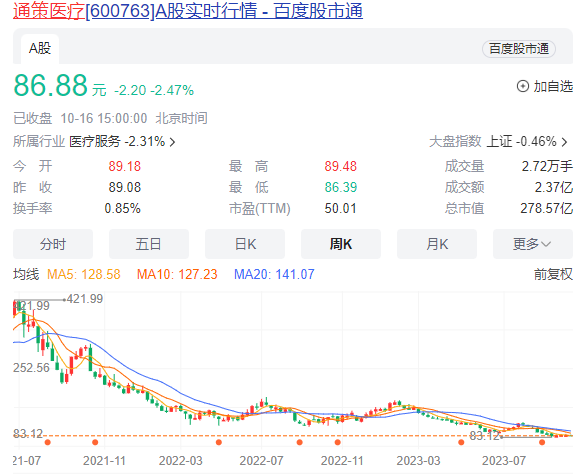Expand industry details with the chevron after -2.31%
Screen dimensions: 581x475
pyautogui.click(x=172, y=142)
